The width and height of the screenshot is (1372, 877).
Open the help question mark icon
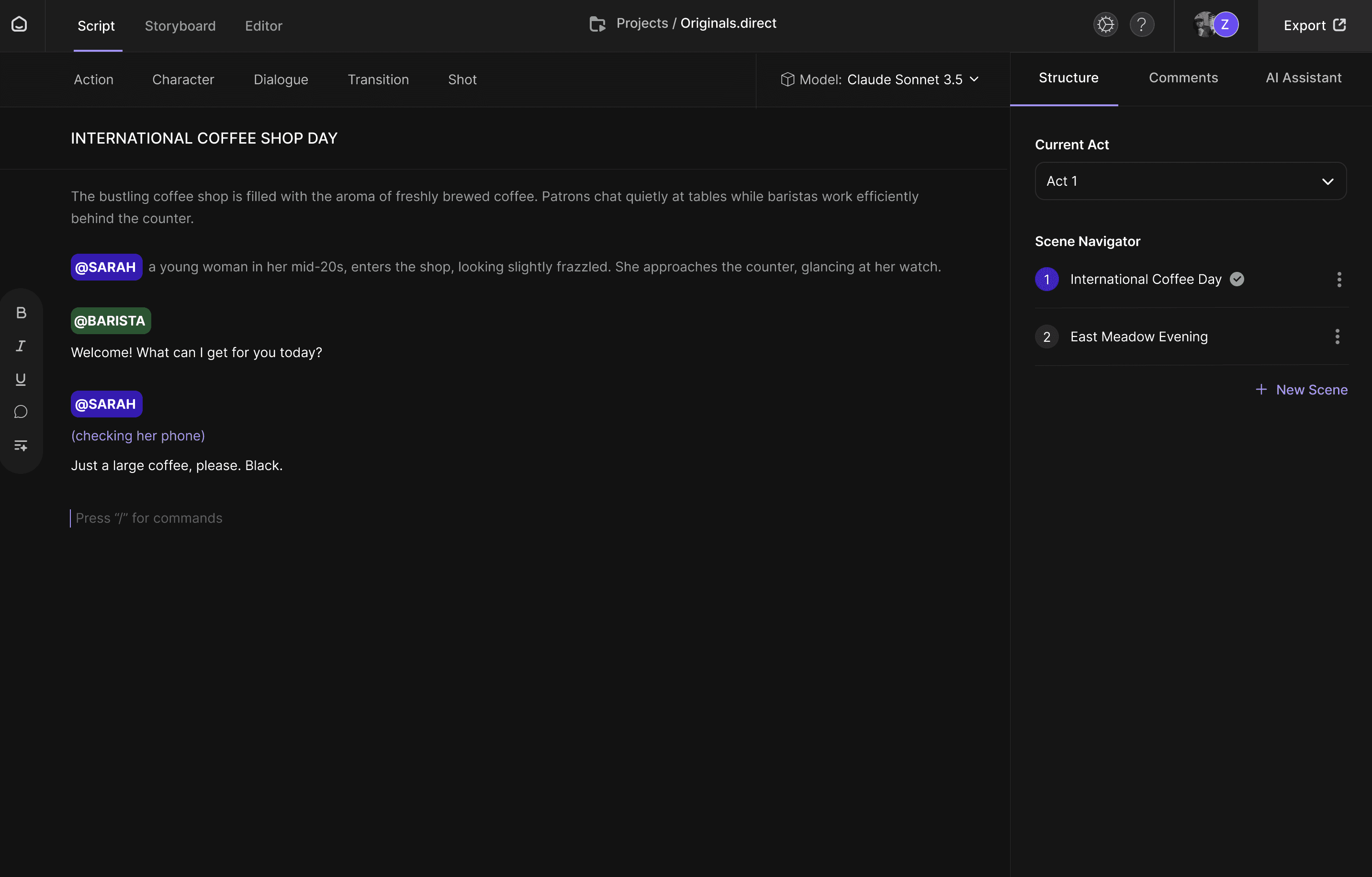1142,25
